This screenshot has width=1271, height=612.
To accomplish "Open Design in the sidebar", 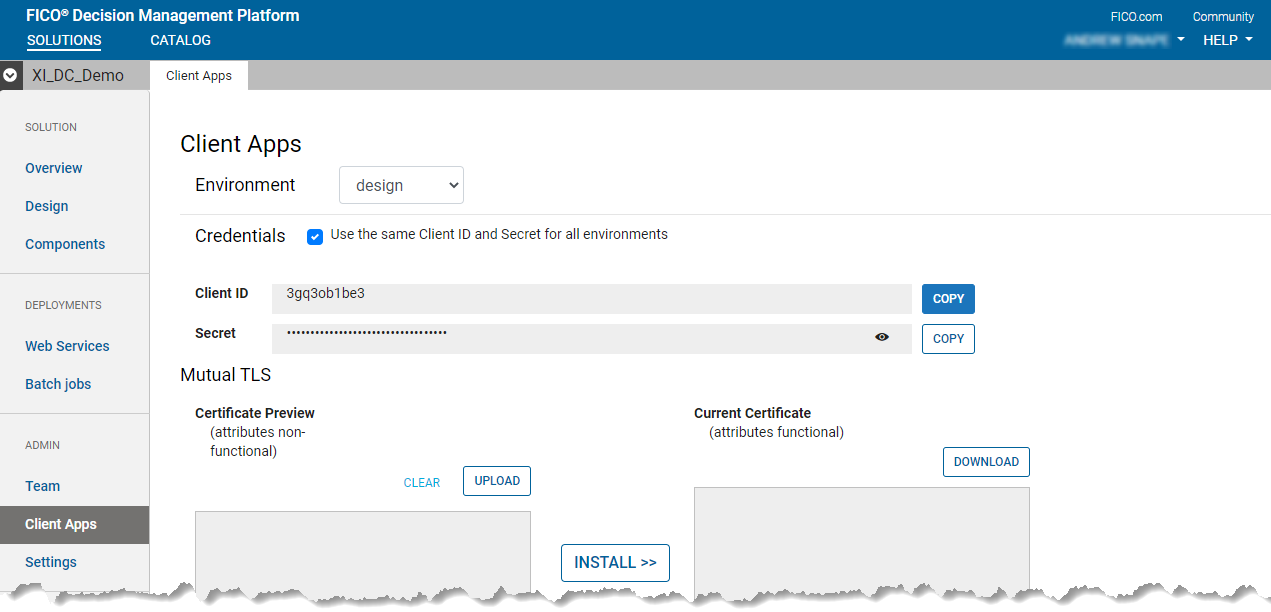I will pyautogui.click(x=47, y=206).
